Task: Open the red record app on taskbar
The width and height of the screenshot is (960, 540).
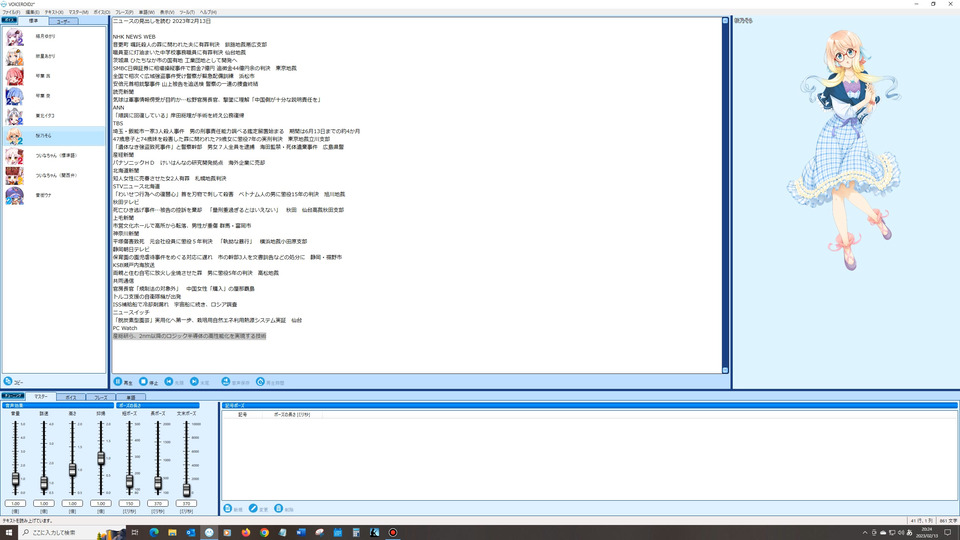Action: (392, 533)
